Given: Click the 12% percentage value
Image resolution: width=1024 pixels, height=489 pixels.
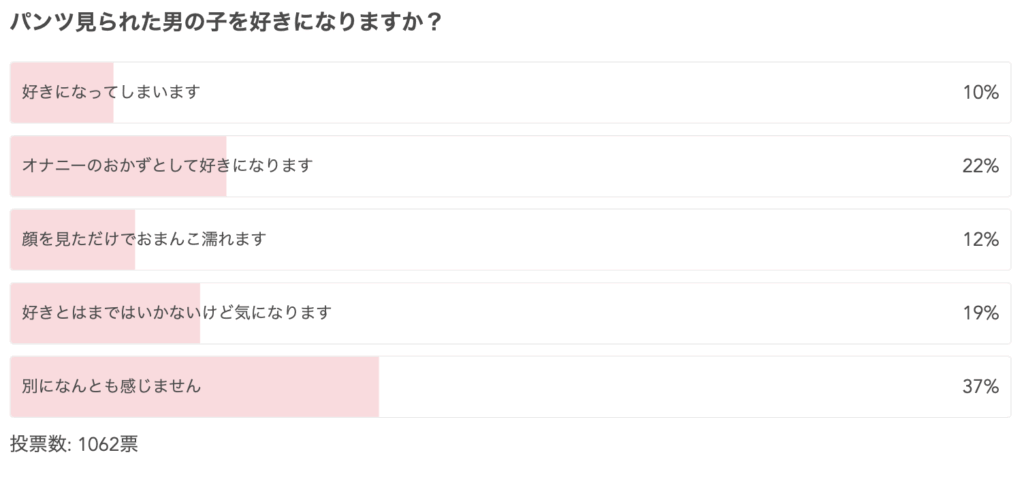Looking at the screenshot, I should coord(980,240).
